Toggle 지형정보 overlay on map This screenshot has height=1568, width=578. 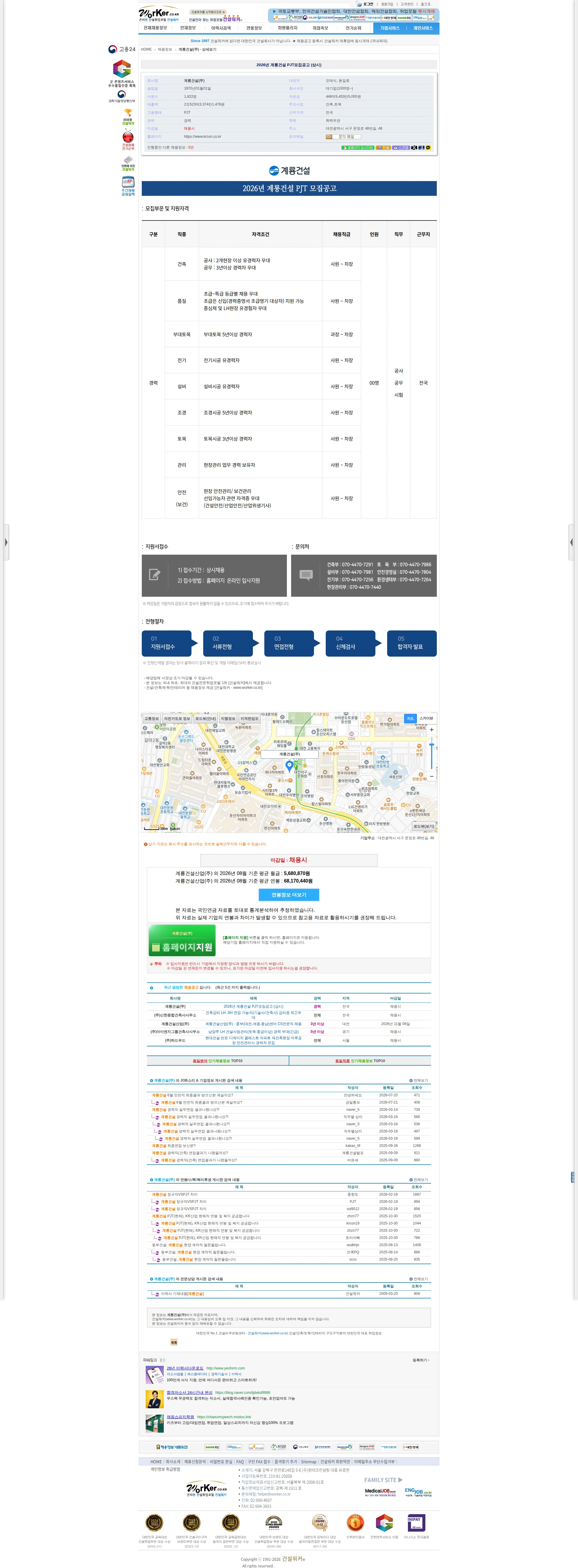point(228,718)
